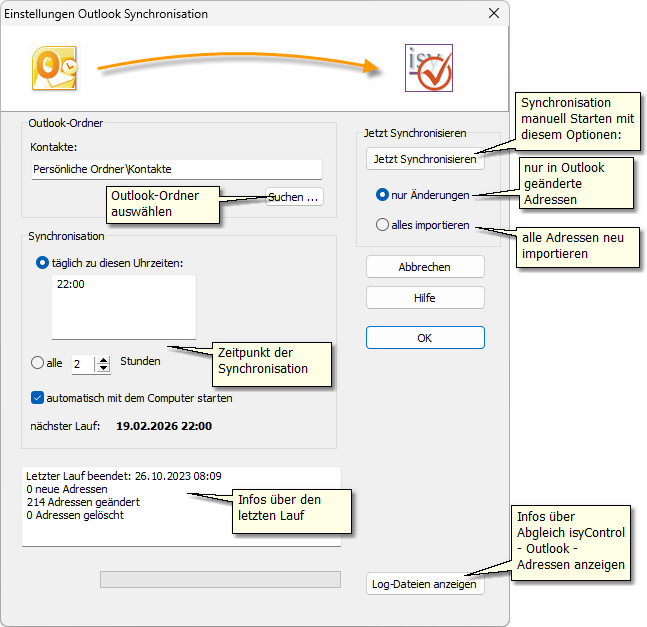
Task: Increase Stunden value with up arrow
Action: tap(104, 359)
